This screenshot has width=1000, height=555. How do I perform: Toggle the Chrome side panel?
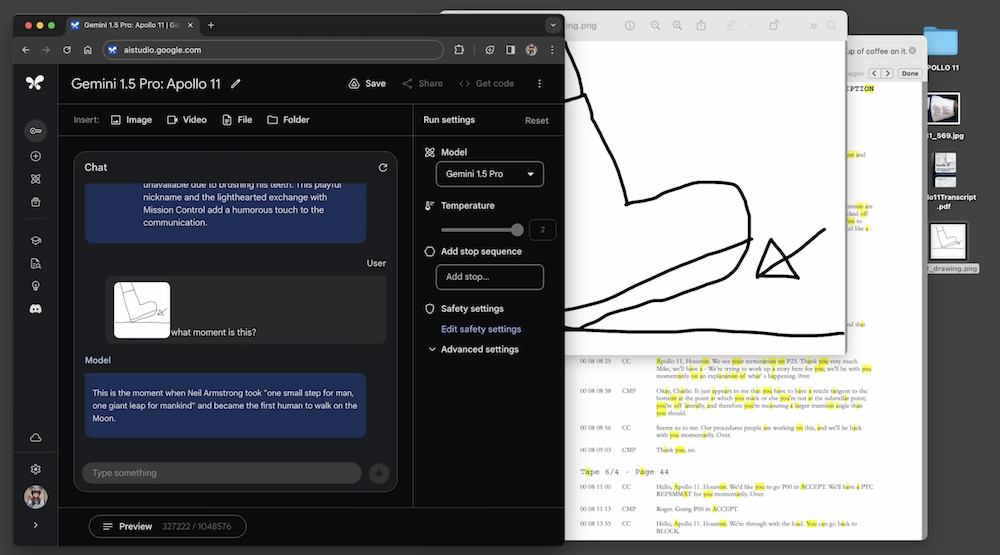coord(510,49)
